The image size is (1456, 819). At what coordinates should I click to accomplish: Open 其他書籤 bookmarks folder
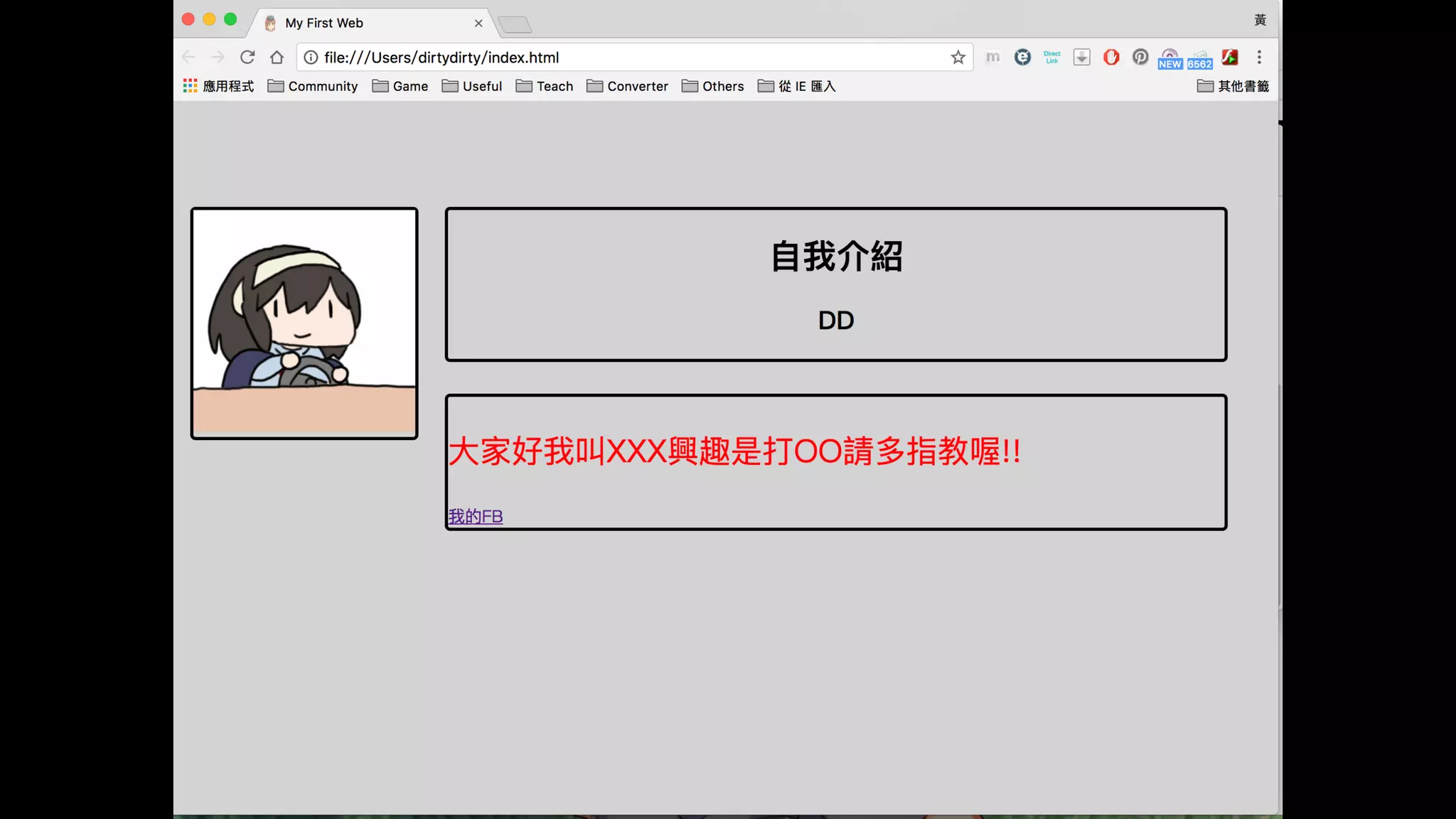click(1233, 86)
